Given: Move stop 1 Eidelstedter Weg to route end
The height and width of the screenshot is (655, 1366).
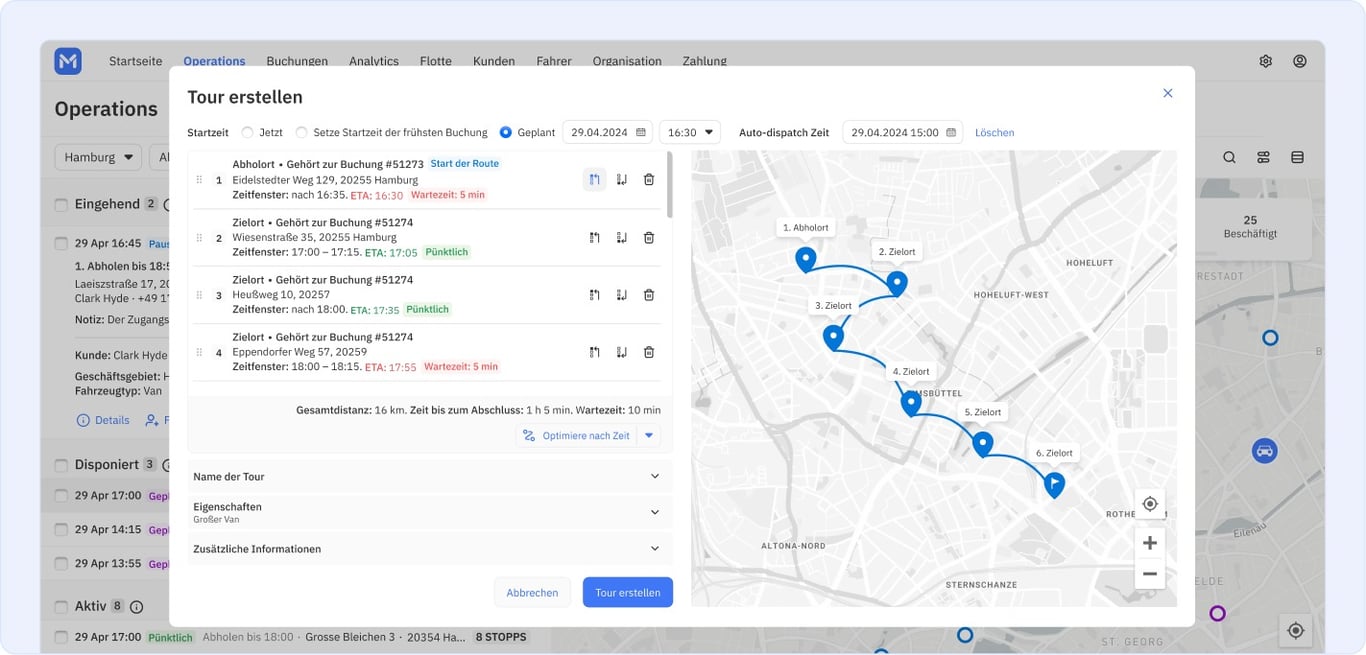Looking at the screenshot, I should tap(622, 179).
